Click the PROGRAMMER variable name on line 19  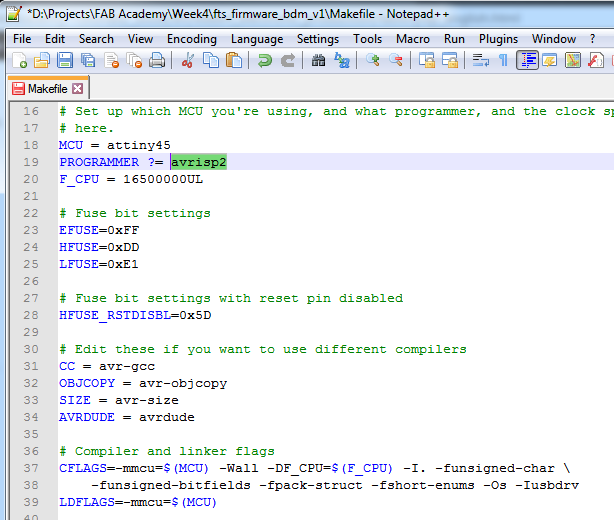tap(99, 162)
